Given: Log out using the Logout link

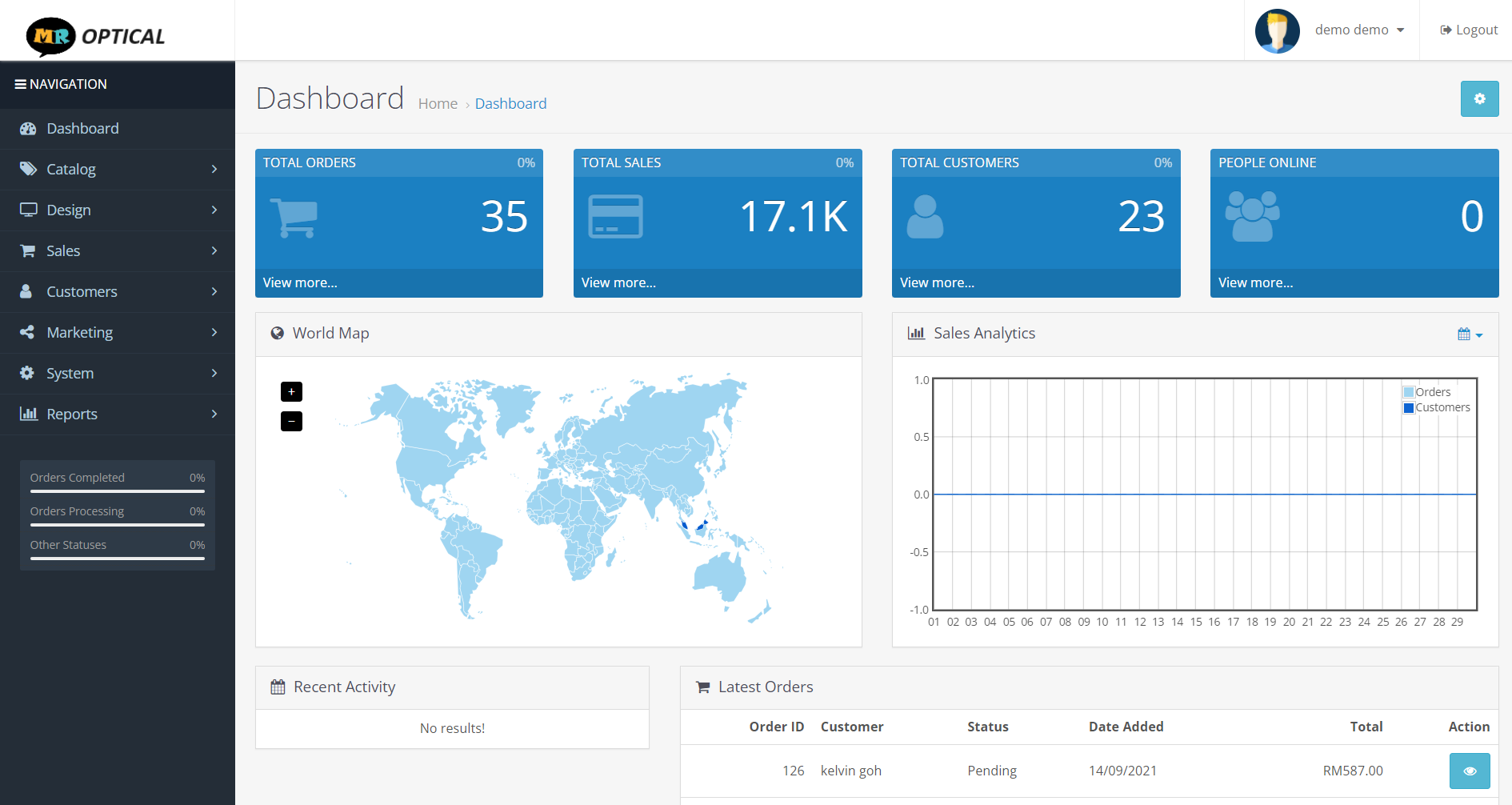Looking at the screenshot, I should (x=1469, y=30).
